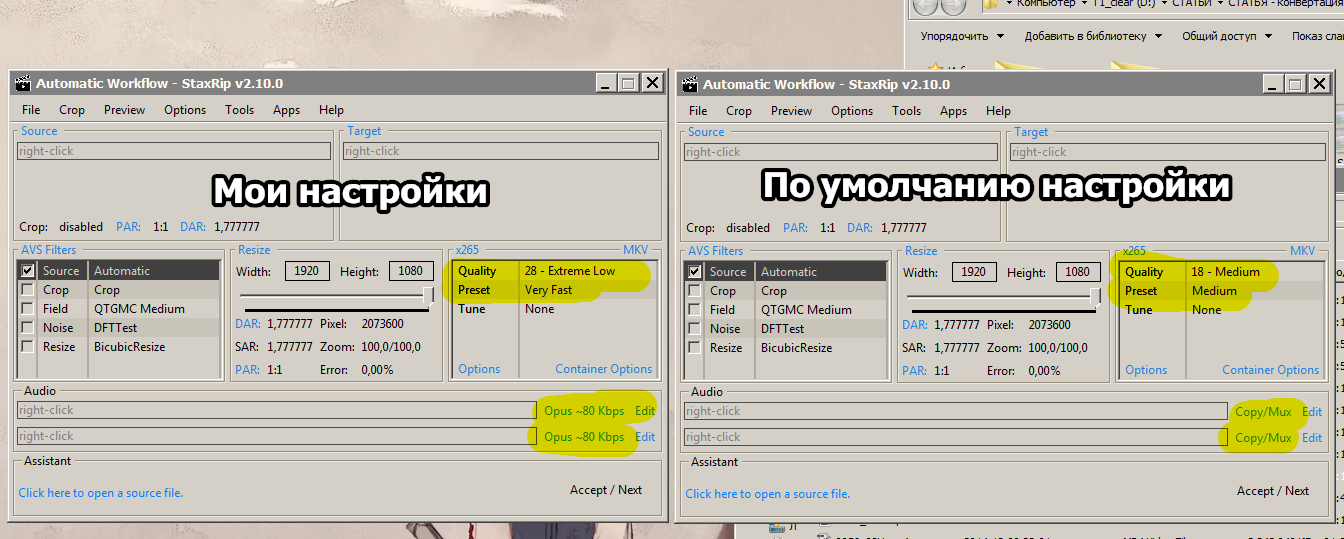Viewport: 1344px width, 539px height.
Task: Open Preview menu in left StaxRip window
Action: [x=125, y=110]
